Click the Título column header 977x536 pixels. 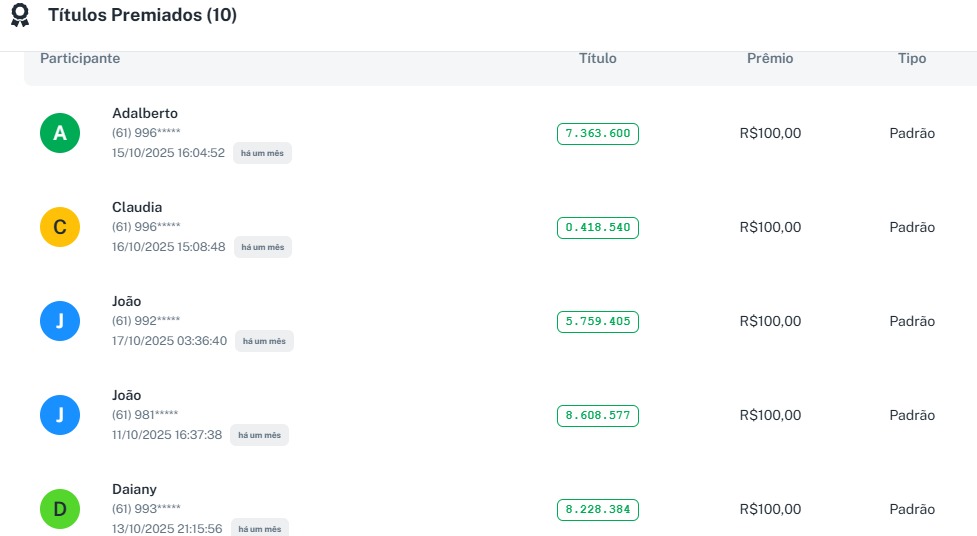(x=598, y=59)
